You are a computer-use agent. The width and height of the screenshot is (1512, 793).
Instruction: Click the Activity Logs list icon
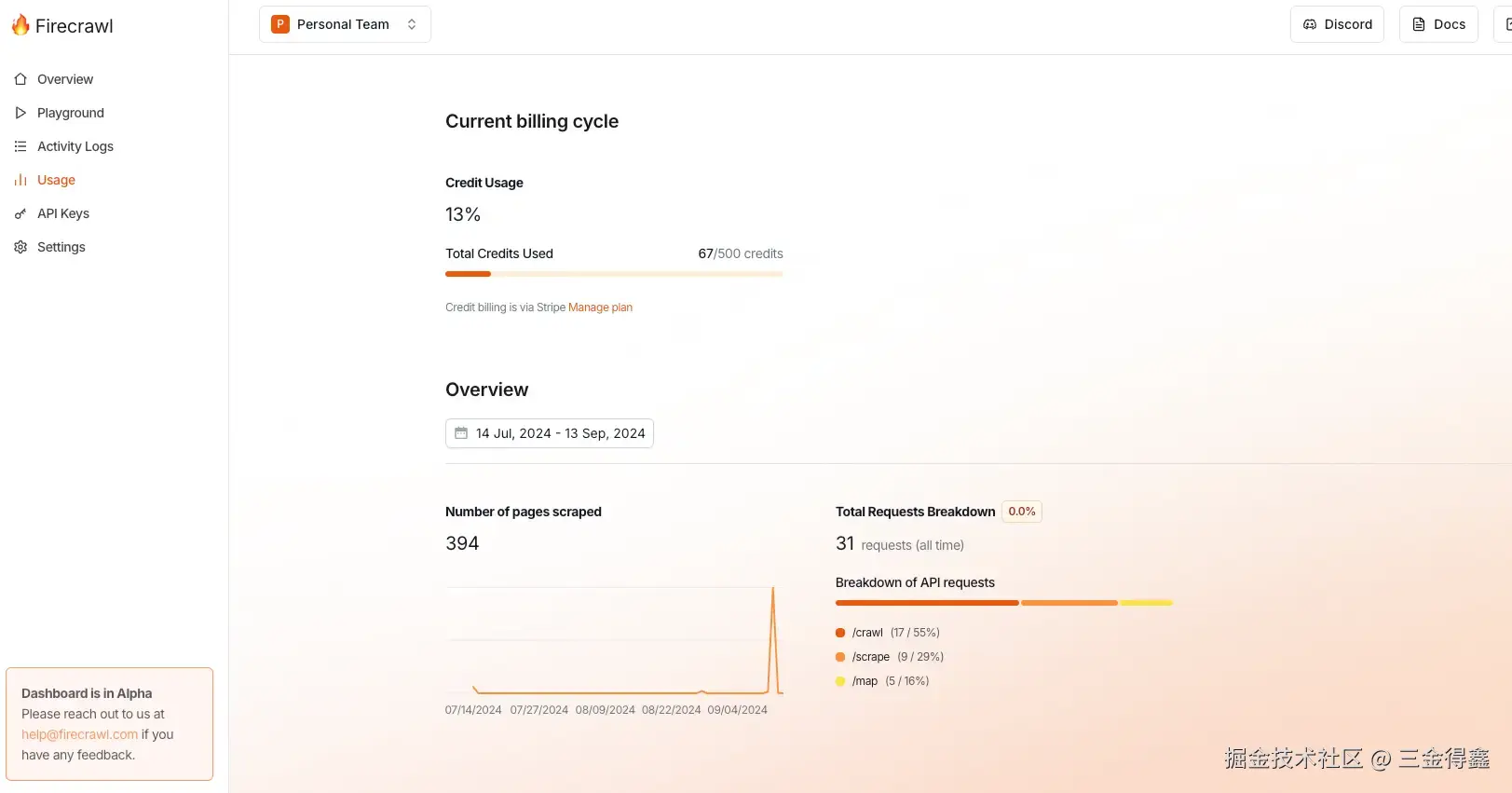click(x=20, y=146)
